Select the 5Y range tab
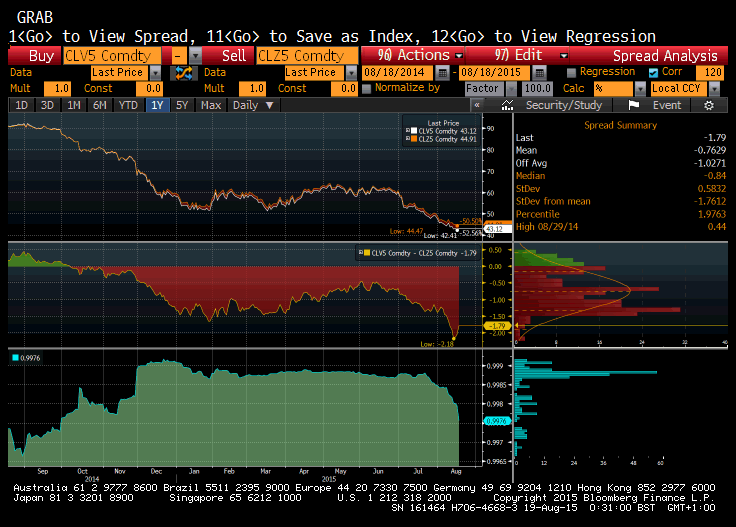736x527 pixels. point(182,105)
